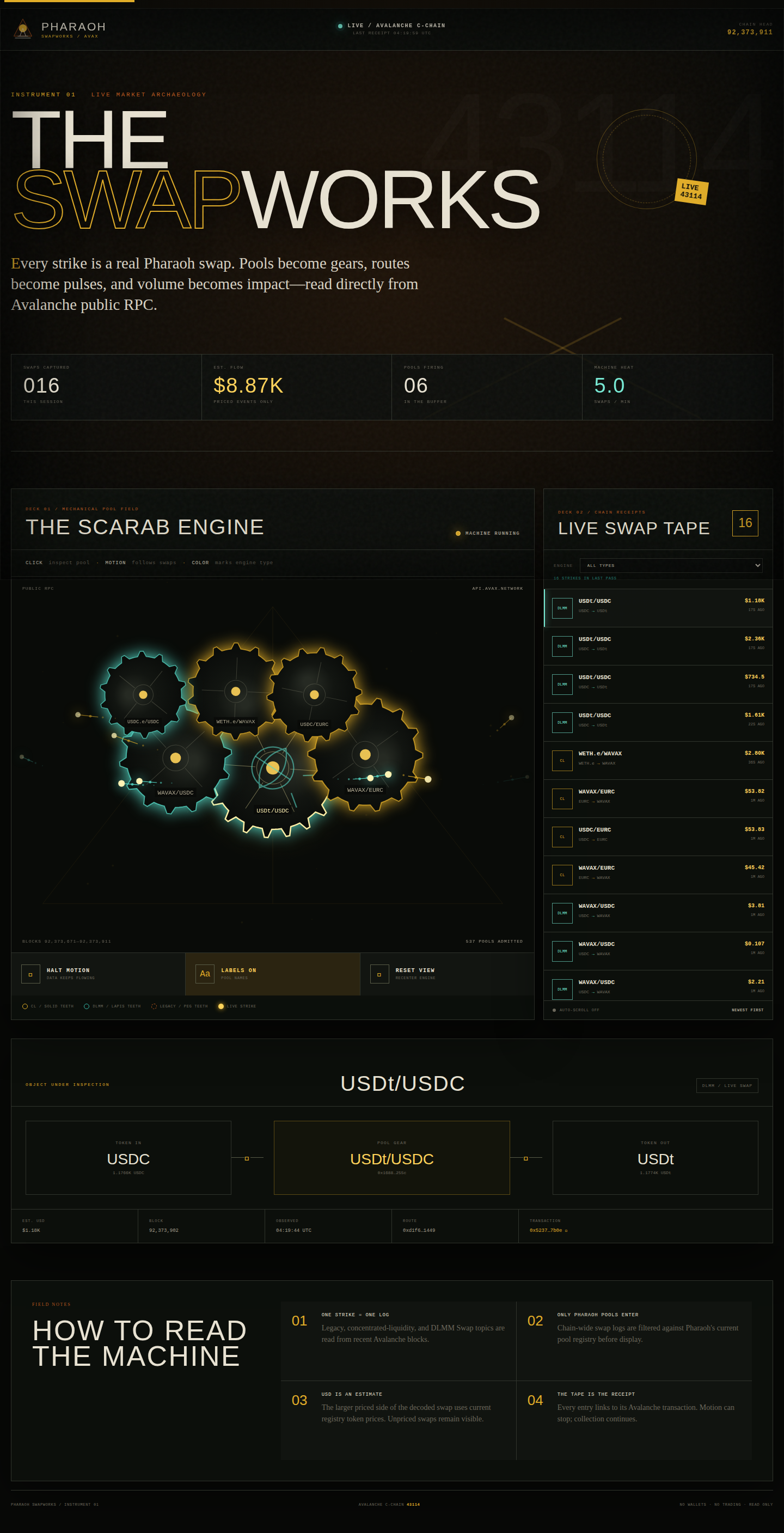Click DLMM badge of $3.81 WAVAX/USDC entry
The width and height of the screenshot is (784, 1533).
pos(562,913)
